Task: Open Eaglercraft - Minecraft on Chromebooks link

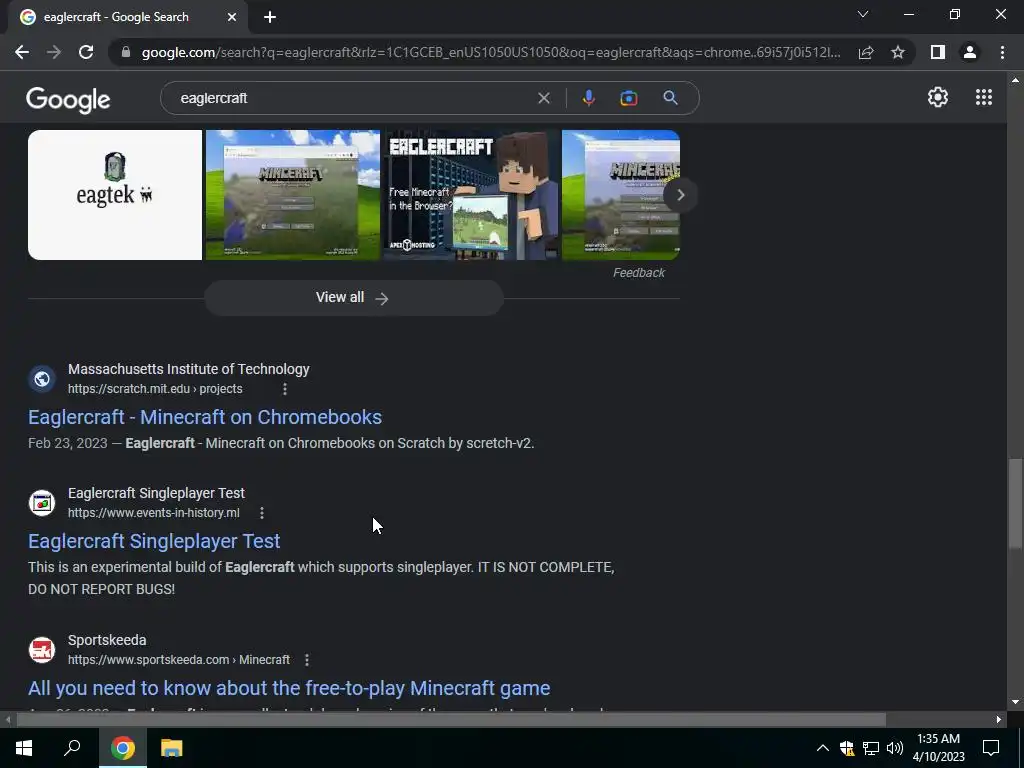Action: point(205,417)
